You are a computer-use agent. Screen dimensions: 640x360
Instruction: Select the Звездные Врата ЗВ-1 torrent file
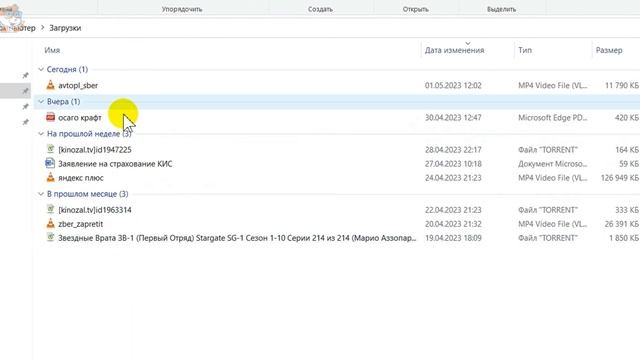tap(237, 238)
